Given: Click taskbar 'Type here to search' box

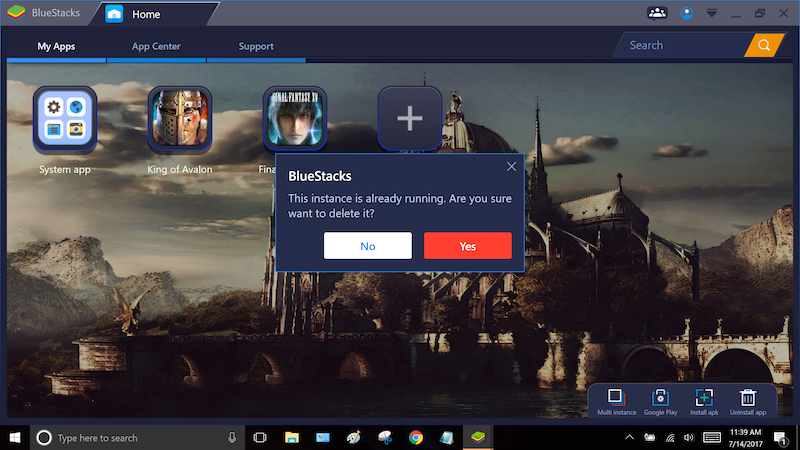Looking at the screenshot, I should (x=138, y=438).
